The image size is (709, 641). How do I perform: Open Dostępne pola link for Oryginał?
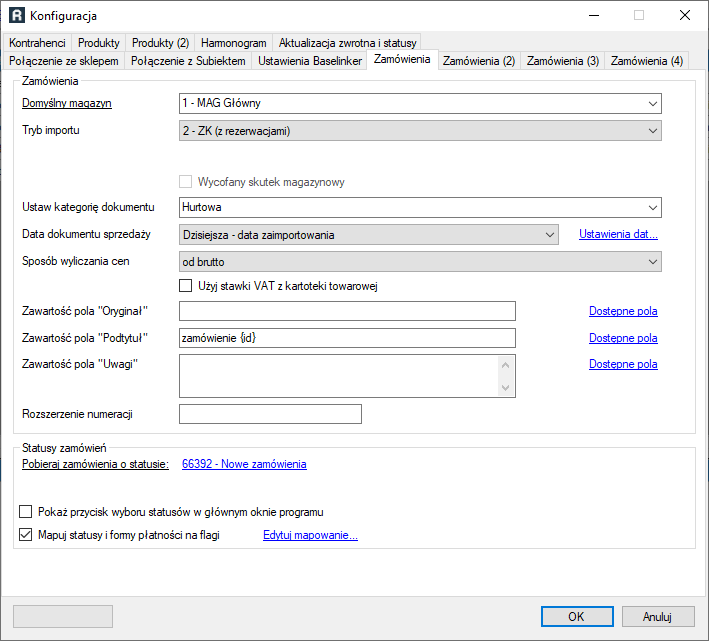click(623, 311)
